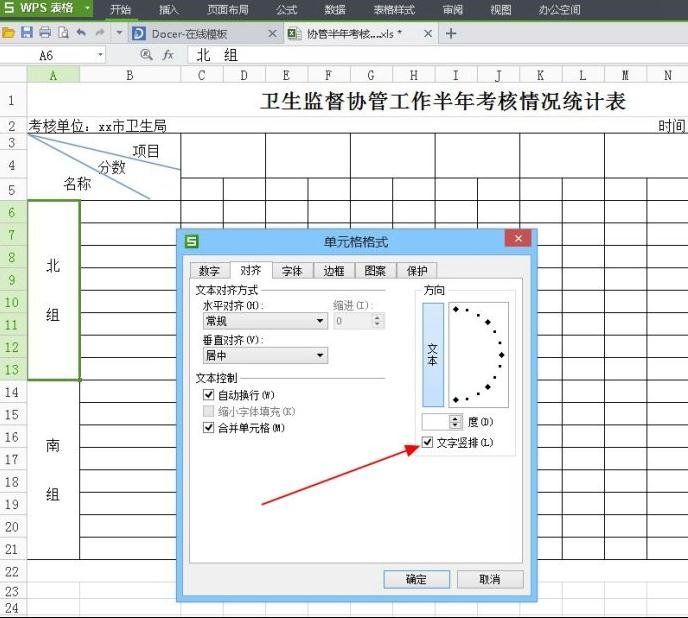The image size is (688, 618).
Task: Click the orientation dial with dots
Action: pos(478,355)
